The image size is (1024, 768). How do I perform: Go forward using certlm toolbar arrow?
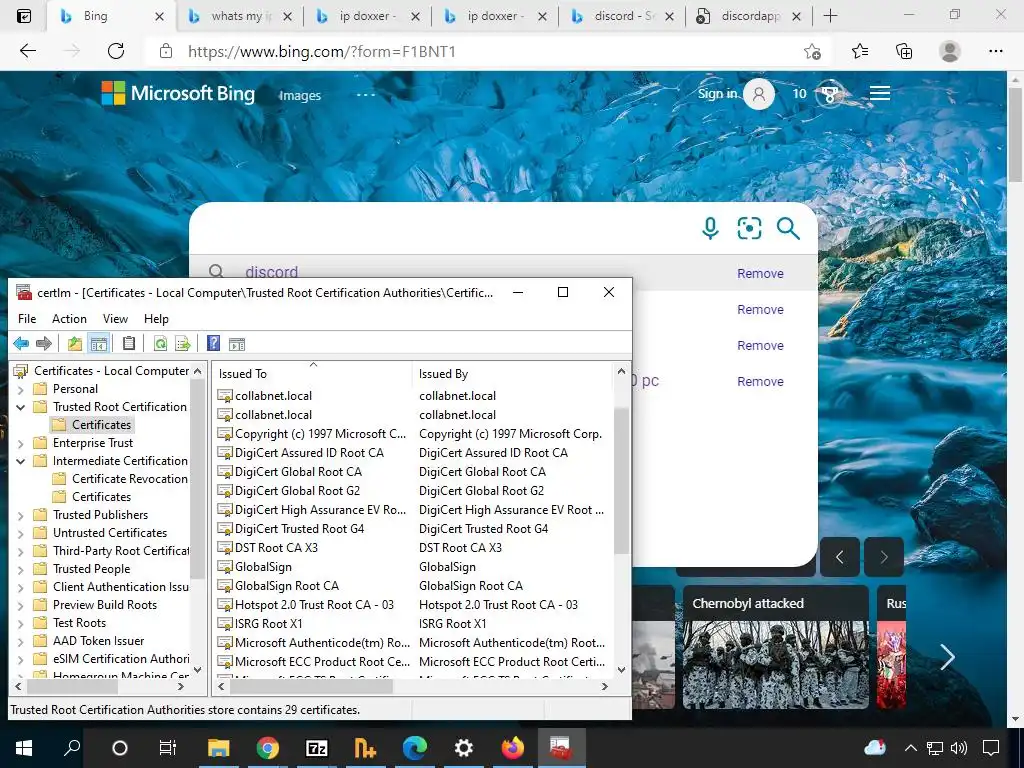pyautogui.click(x=44, y=344)
